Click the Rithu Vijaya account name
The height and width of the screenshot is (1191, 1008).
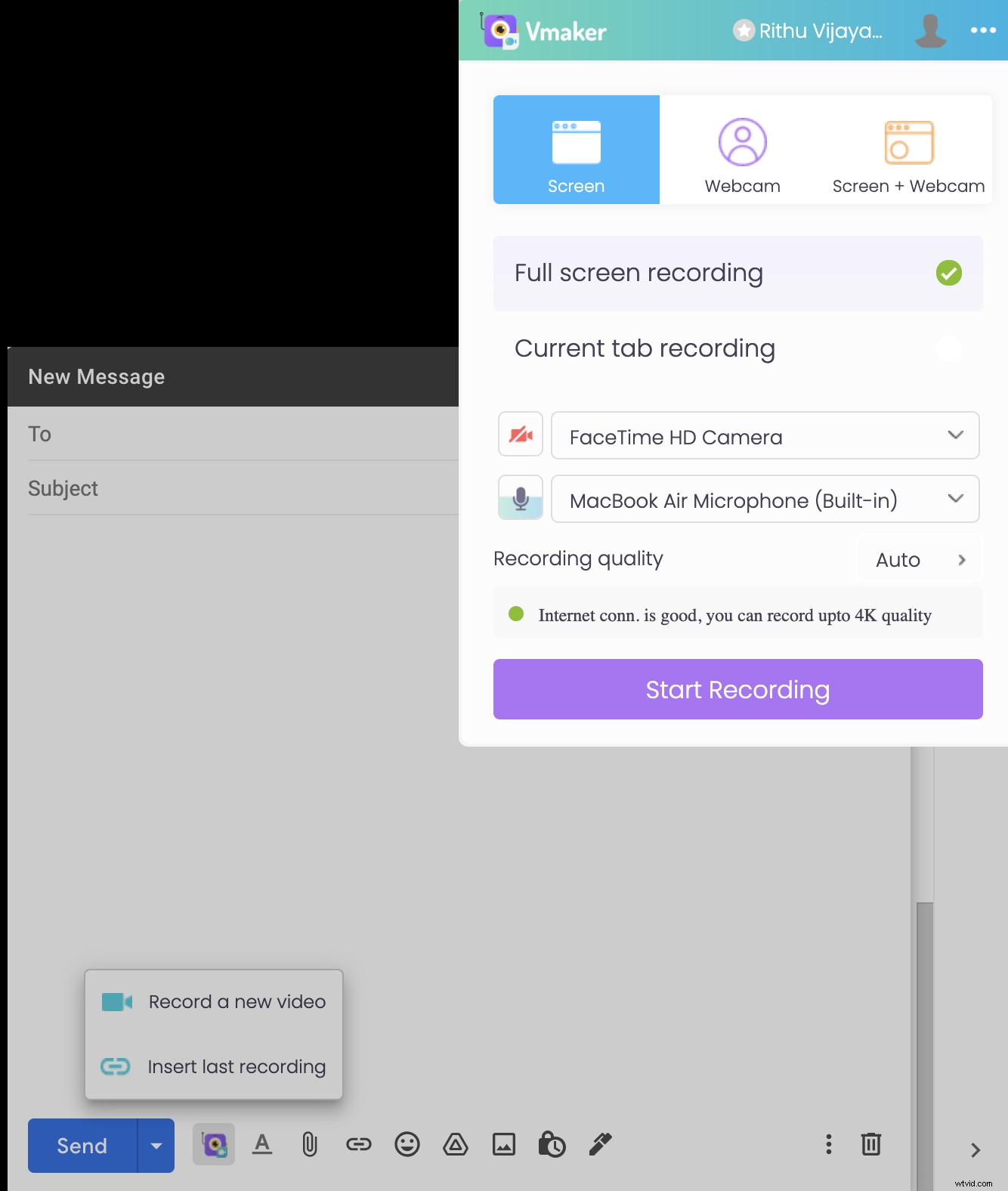point(820,31)
